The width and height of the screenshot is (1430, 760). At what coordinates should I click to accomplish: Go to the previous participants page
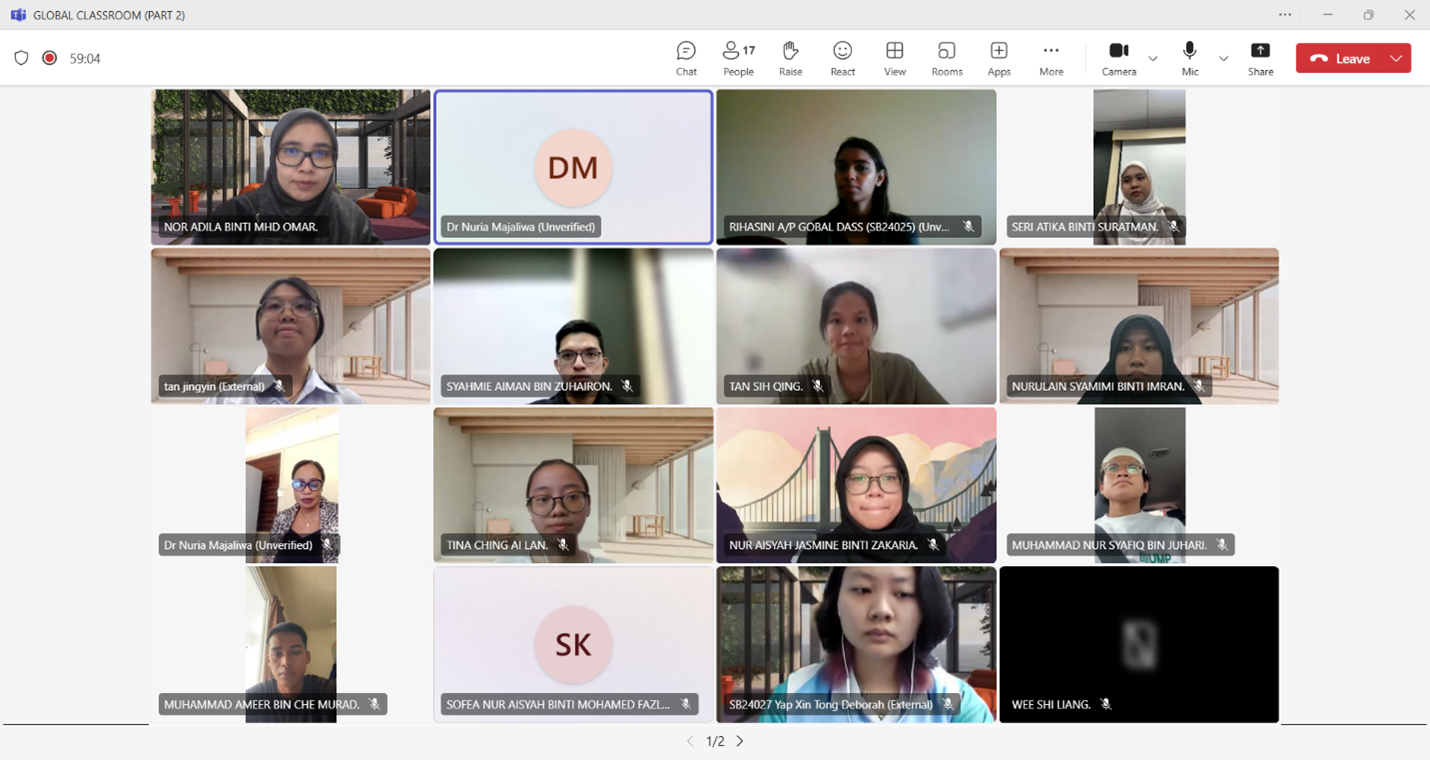point(690,741)
